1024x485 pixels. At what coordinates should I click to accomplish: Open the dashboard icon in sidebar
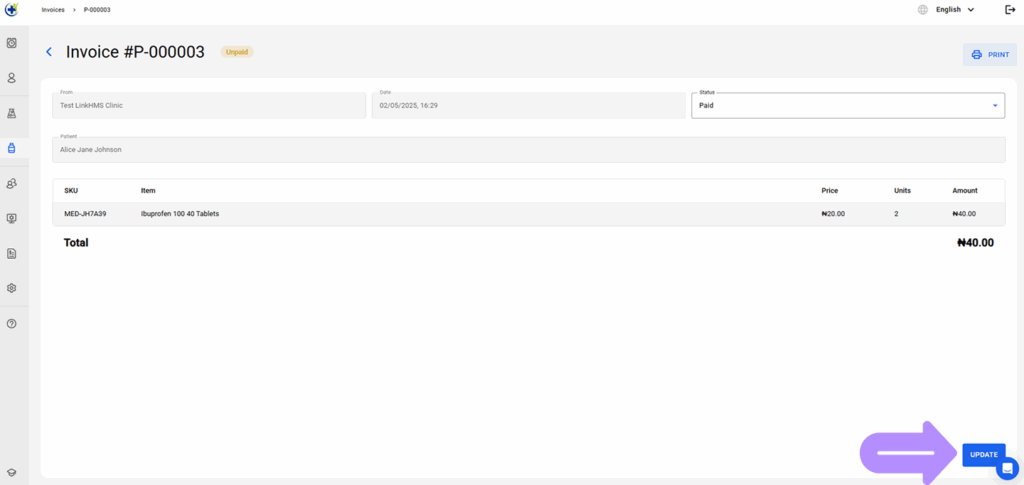[11, 43]
